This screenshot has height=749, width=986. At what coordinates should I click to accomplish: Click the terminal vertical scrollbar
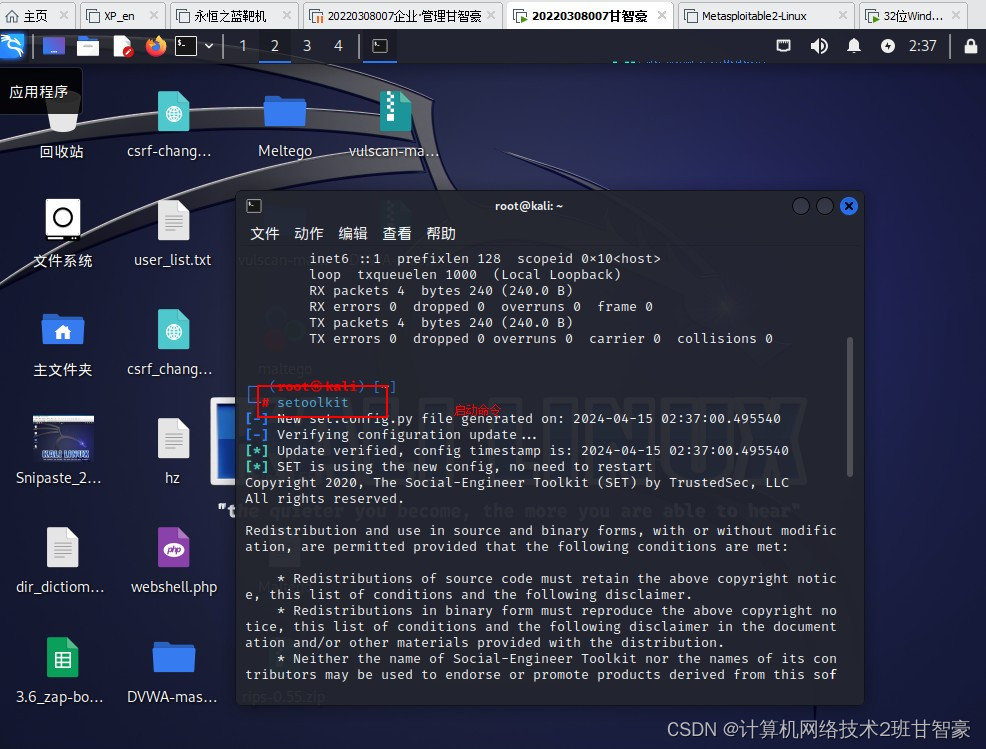coord(850,407)
